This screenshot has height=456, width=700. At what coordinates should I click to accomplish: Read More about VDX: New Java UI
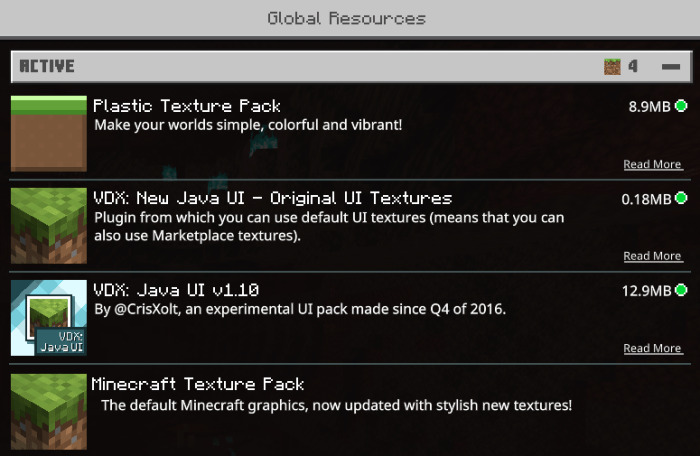point(653,256)
